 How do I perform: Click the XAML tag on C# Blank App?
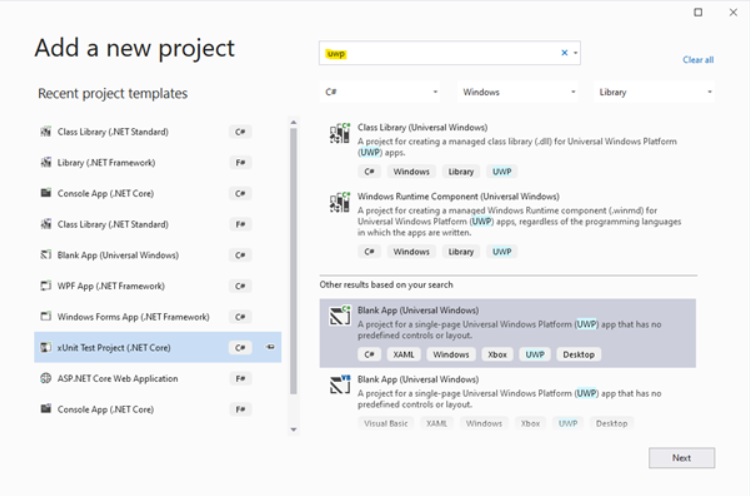(x=404, y=354)
